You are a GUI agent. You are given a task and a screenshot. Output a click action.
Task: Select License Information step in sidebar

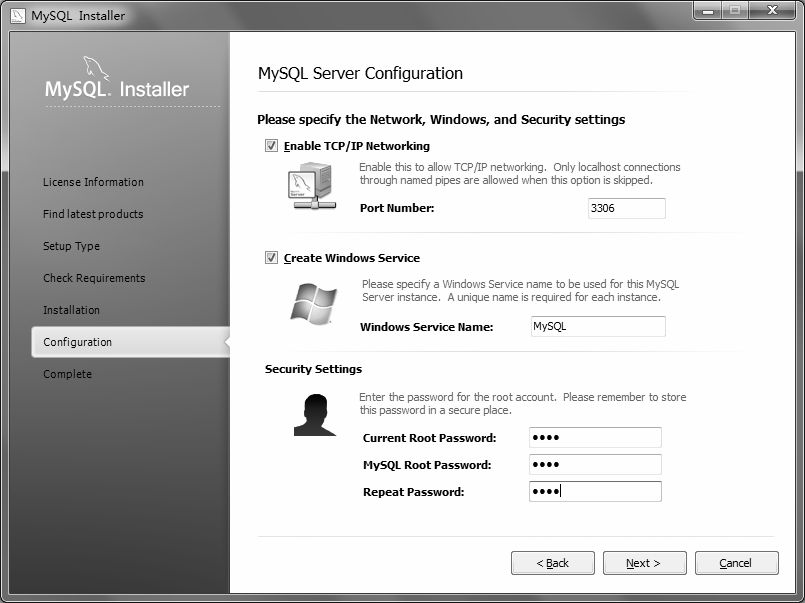point(93,182)
